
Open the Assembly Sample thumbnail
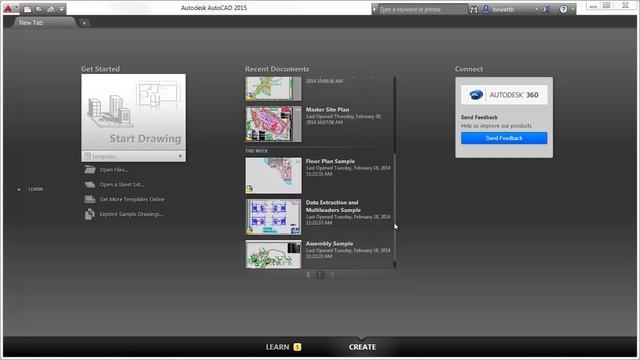point(273,254)
